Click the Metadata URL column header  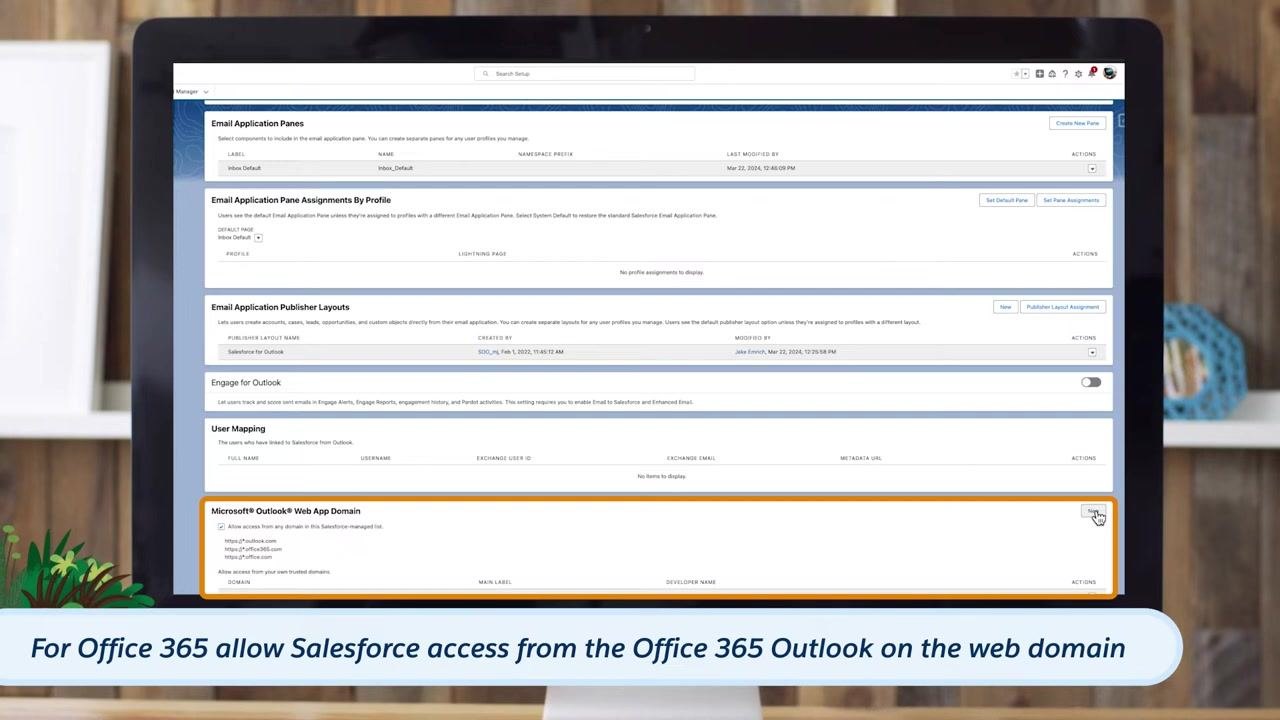pyautogui.click(x=861, y=458)
